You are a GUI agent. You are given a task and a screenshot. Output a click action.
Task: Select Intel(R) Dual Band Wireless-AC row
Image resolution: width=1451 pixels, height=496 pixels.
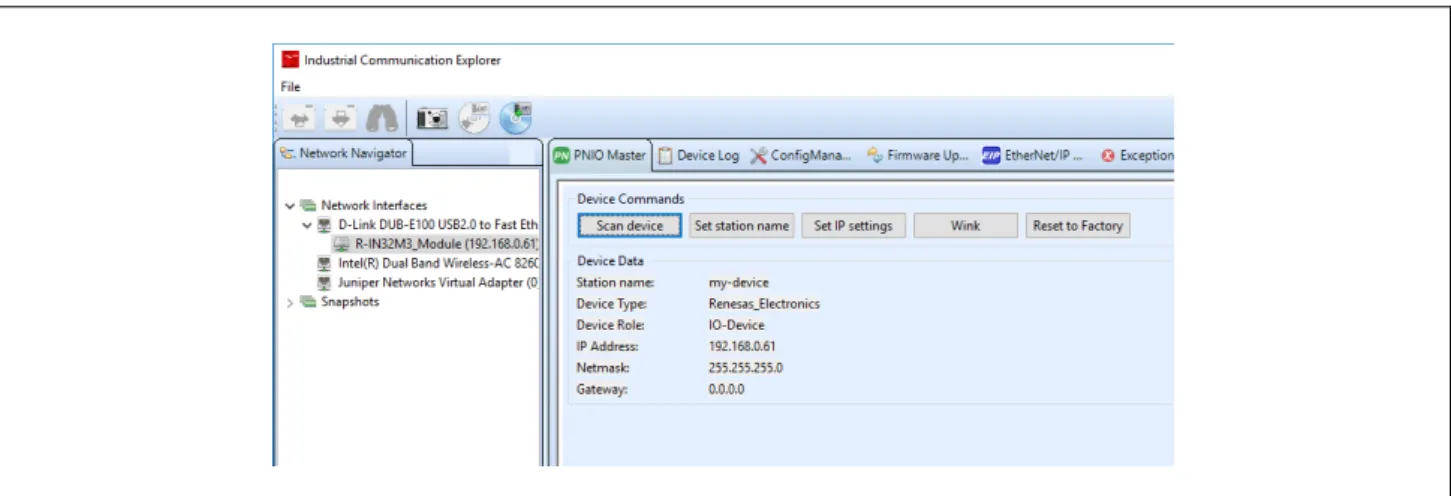pyautogui.click(x=428, y=264)
